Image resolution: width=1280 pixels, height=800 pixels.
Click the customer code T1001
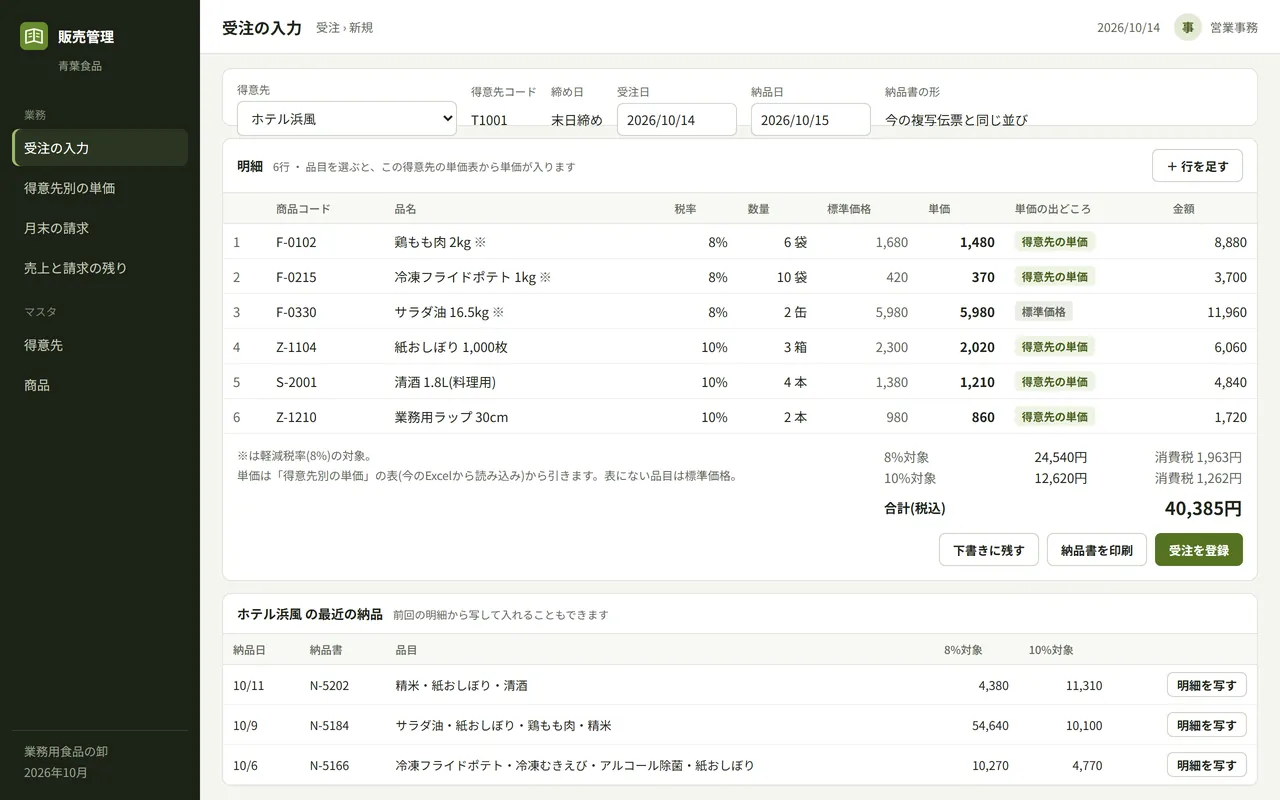pyautogui.click(x=489, y=120)
